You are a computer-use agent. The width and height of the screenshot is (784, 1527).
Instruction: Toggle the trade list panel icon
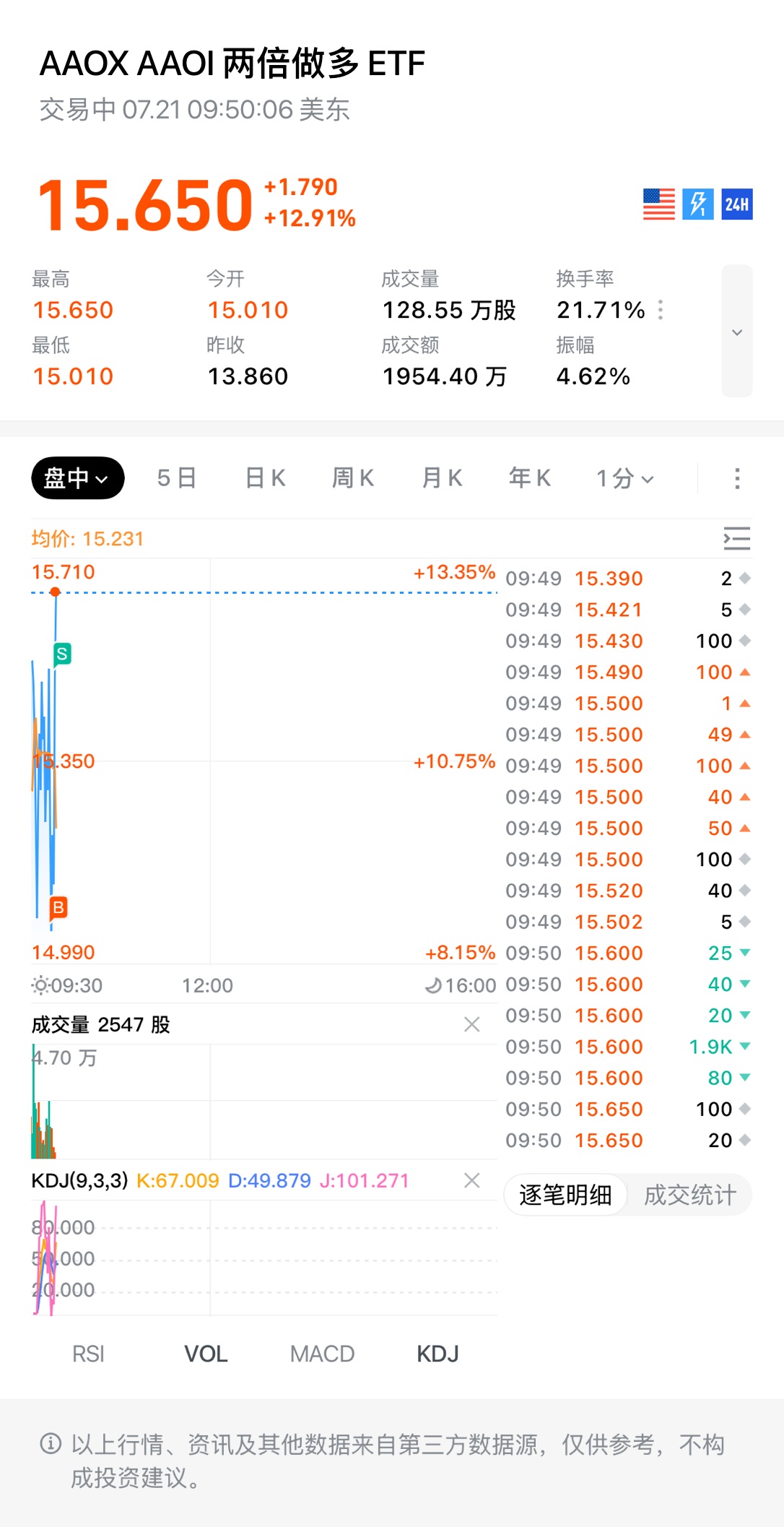(737, 539)
